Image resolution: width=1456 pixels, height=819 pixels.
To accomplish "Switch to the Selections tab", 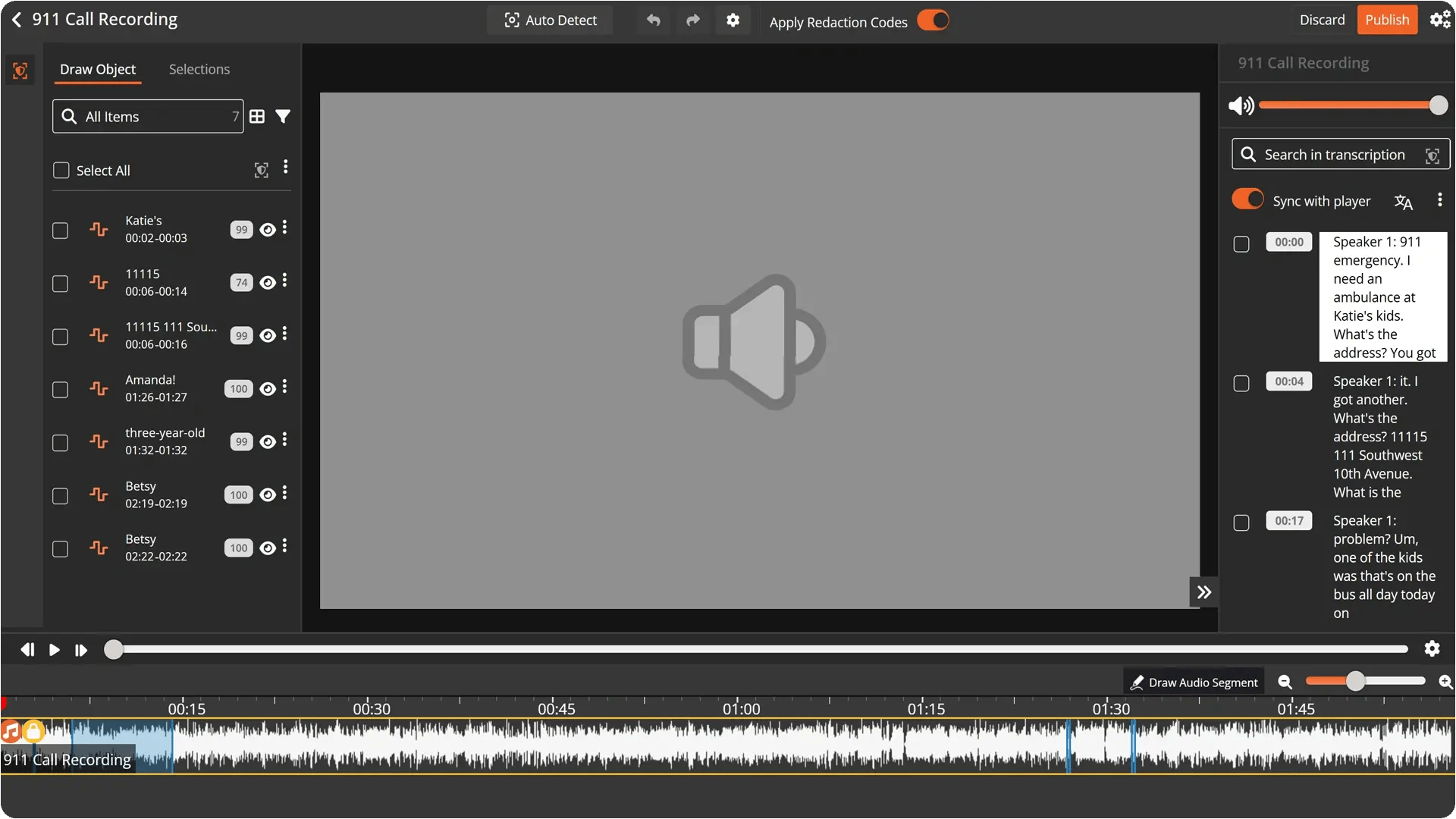I will [x=199, y=69].
